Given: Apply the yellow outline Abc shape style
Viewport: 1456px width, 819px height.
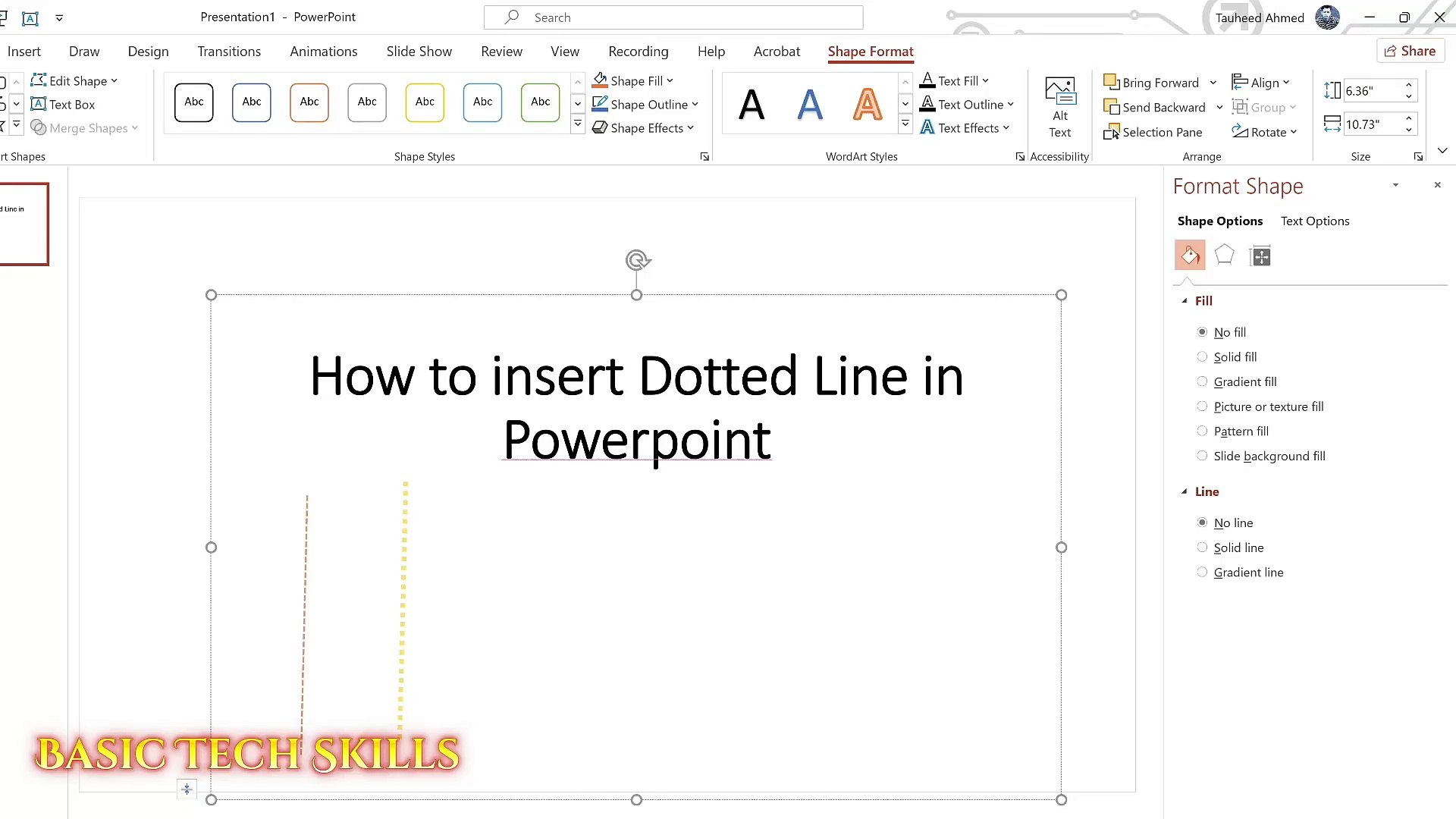Looking at the screenshot, I should (425, 102).
